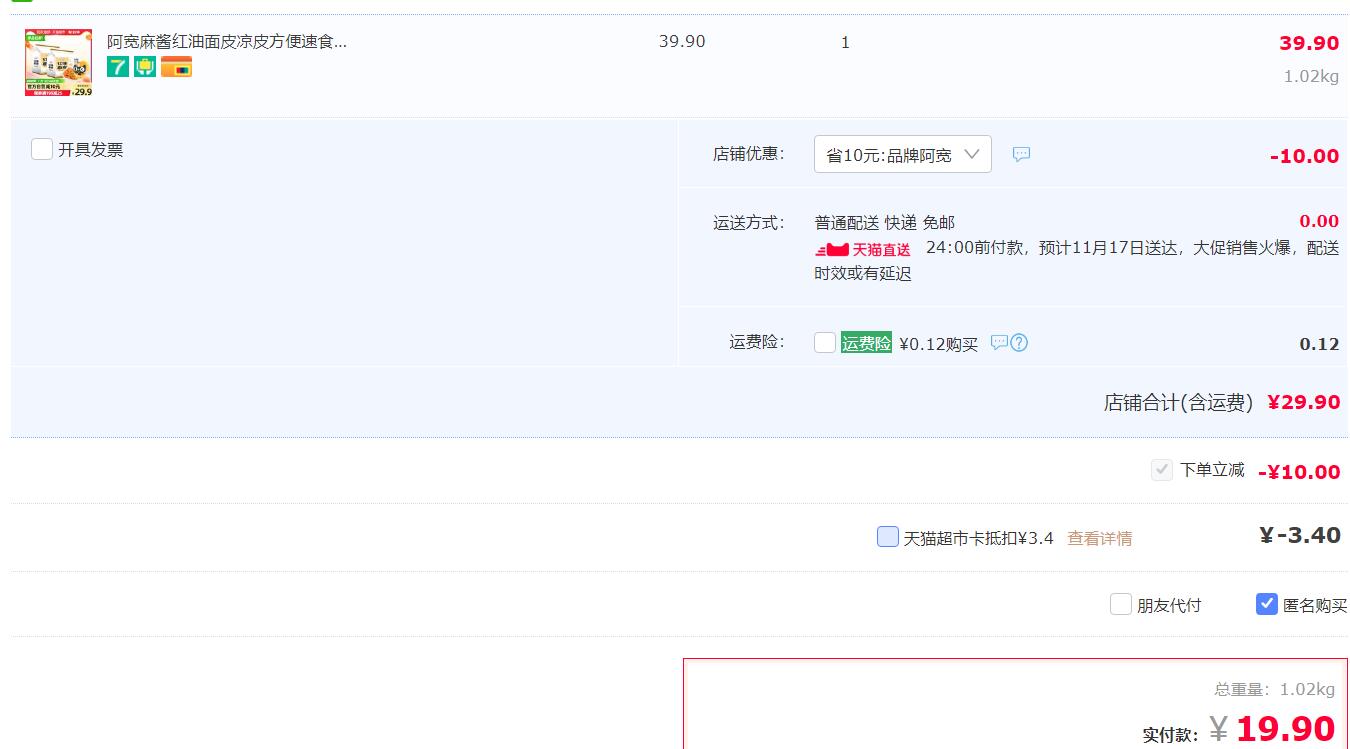Click the store total ¥29.90 amount
The image size is (1350, 749).
click(1304, 402)
